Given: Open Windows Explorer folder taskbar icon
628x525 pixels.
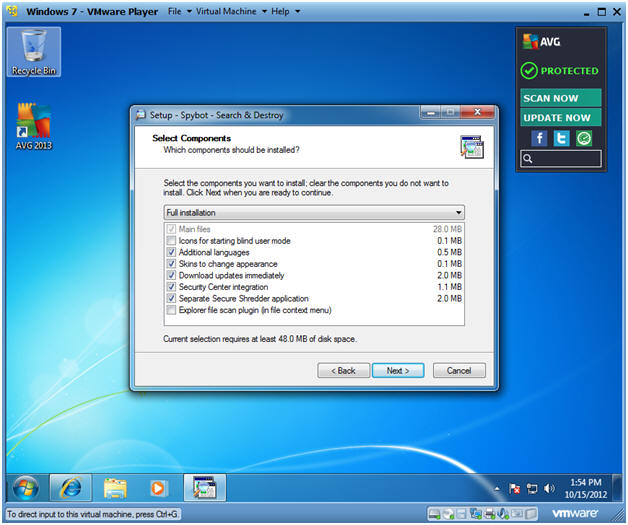Looking at the screenshot, I should [x=115, y=488].
